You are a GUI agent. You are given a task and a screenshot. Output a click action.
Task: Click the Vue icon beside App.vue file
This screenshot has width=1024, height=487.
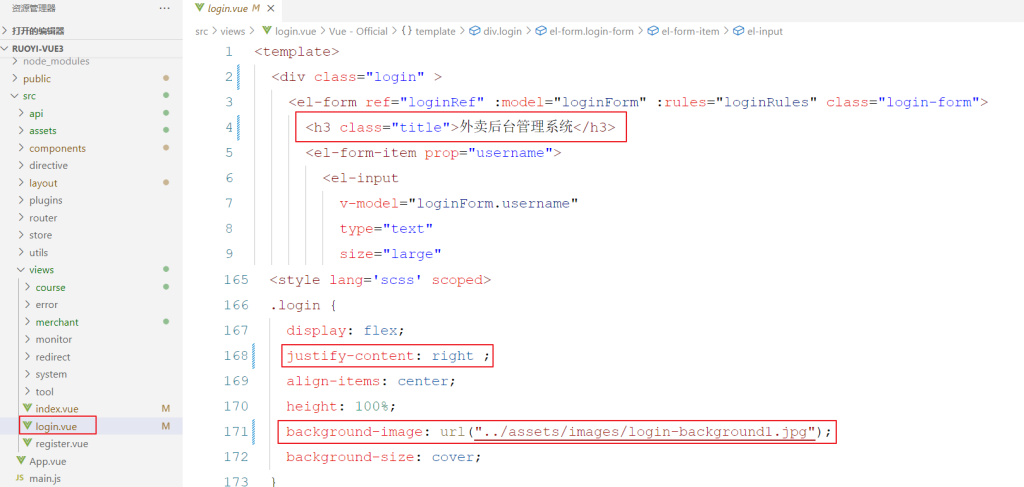(20, 461)
